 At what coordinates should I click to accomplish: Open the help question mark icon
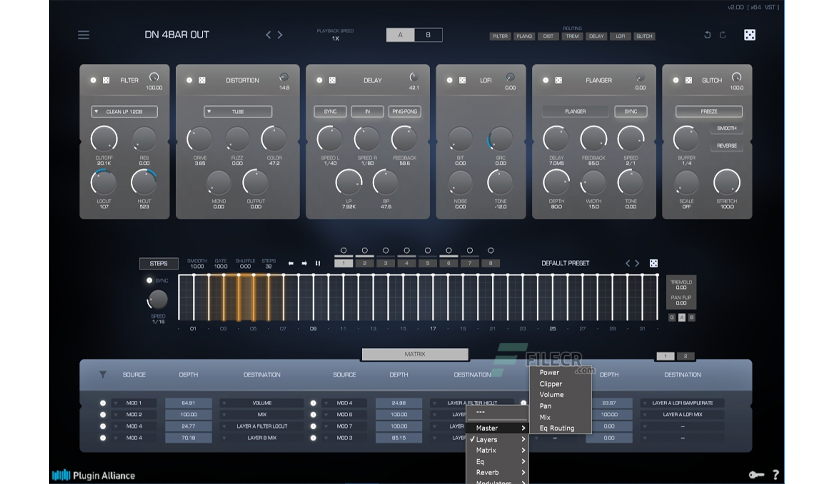(776, 474)
